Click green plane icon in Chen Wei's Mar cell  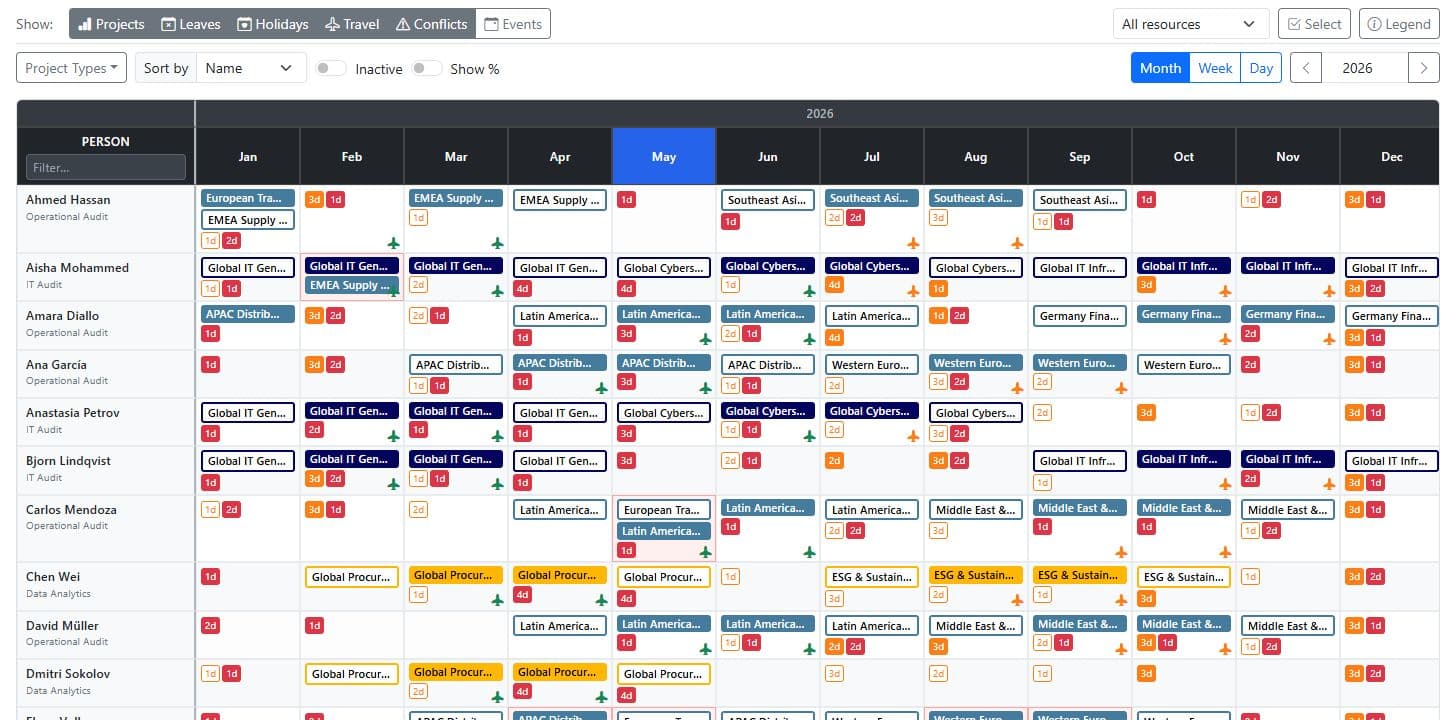497,600
